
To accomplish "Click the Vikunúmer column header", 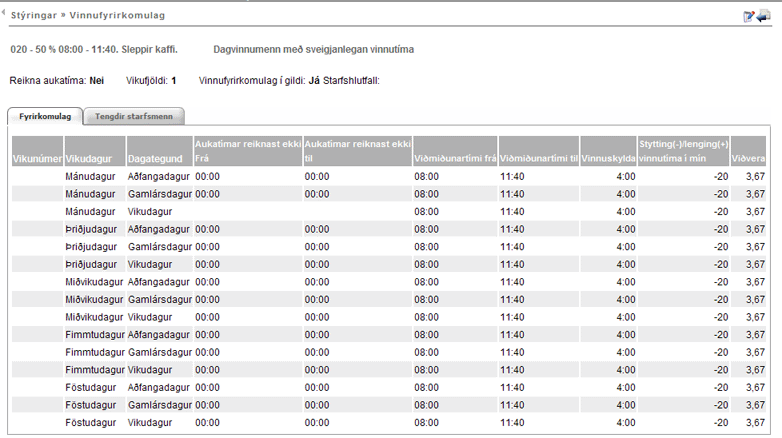I will (x=37, y=151).
